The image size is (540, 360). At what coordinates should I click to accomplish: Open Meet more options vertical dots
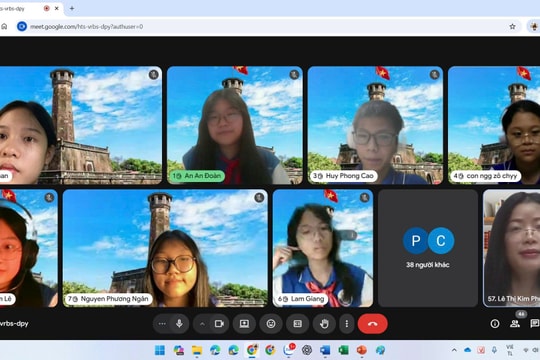point(346,324)
